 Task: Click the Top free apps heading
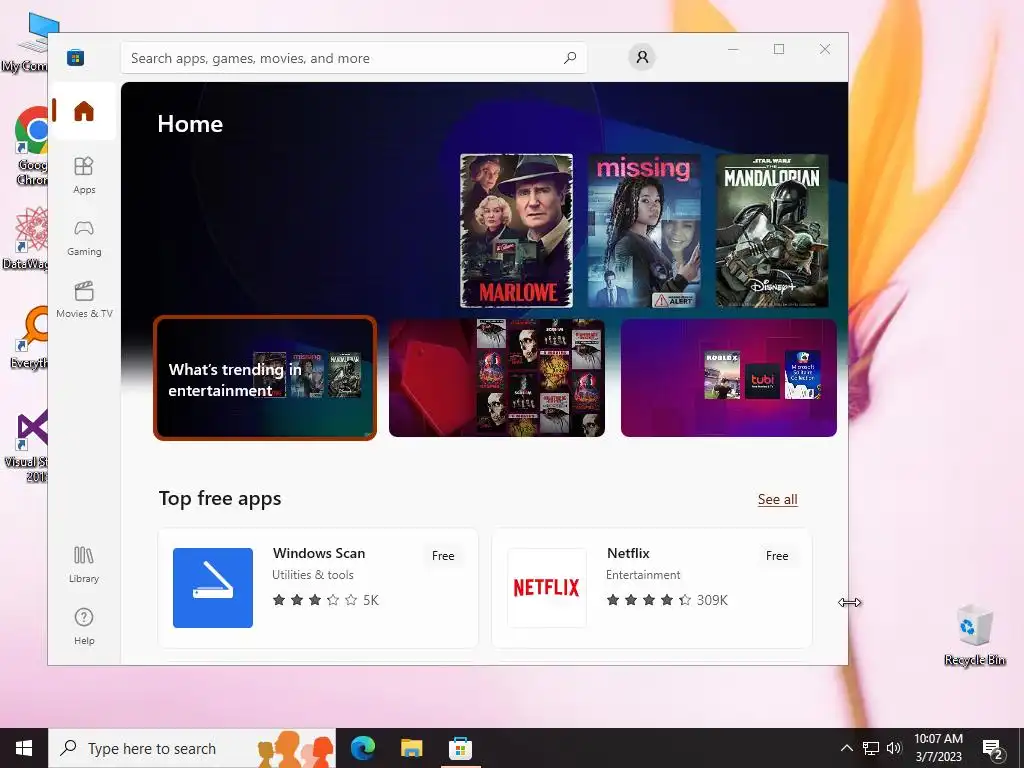tap(219, 498)
